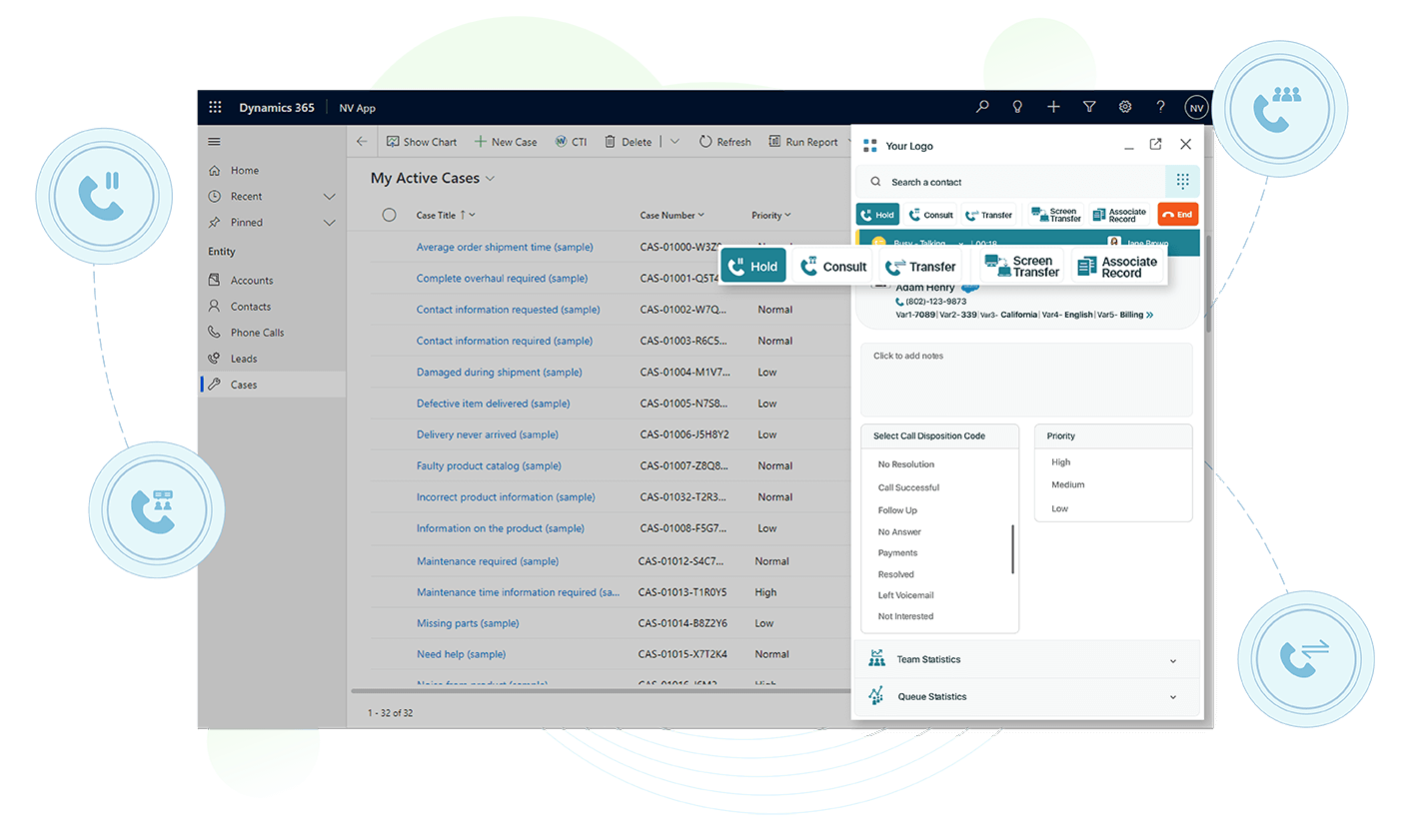Initiate a Screen Transfer
This screenshot has width=1415, height=840.
coord(1020,265)
